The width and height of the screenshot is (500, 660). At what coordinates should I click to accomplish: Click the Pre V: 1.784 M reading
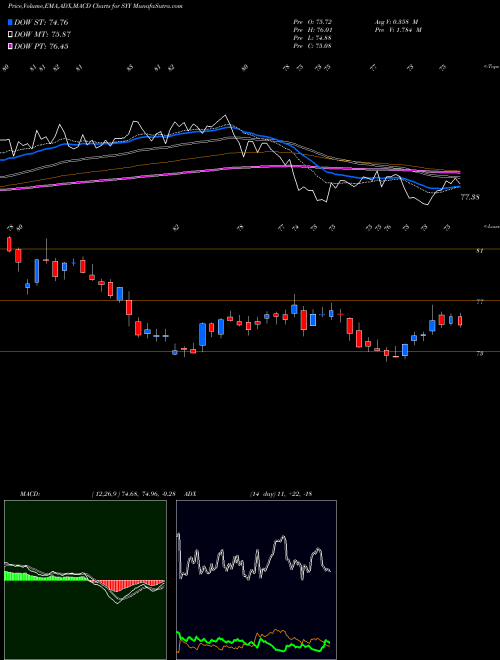[397, 30]
